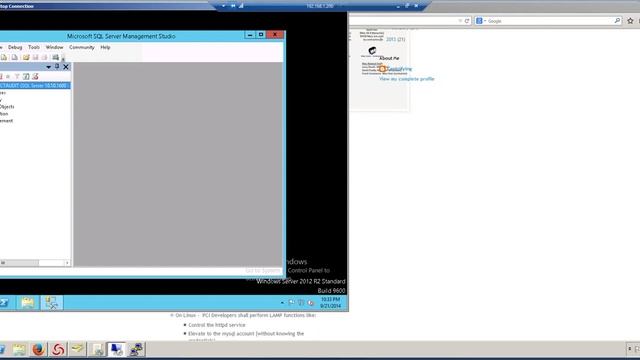The image size is (640, 360).
Task: Open PowerShell from the remote taskbar
Action: (4, 302)
